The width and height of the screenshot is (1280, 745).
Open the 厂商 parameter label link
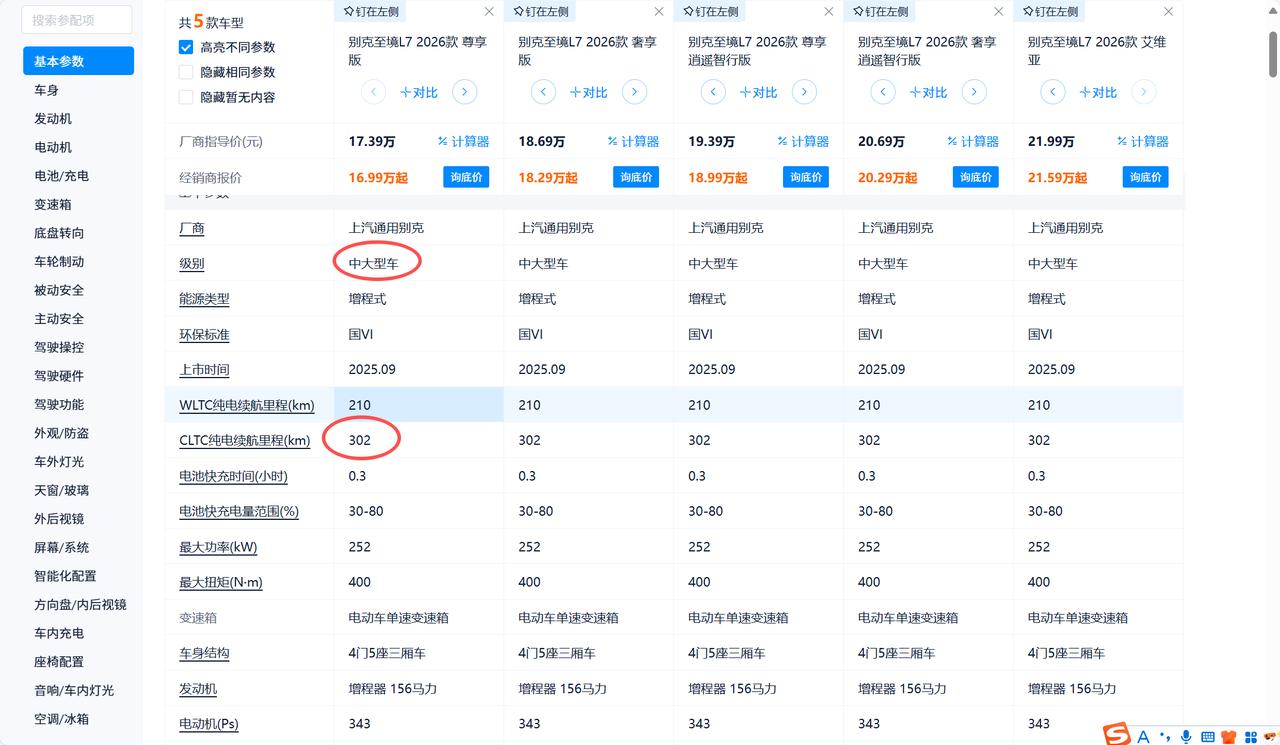tap(192, 228)
